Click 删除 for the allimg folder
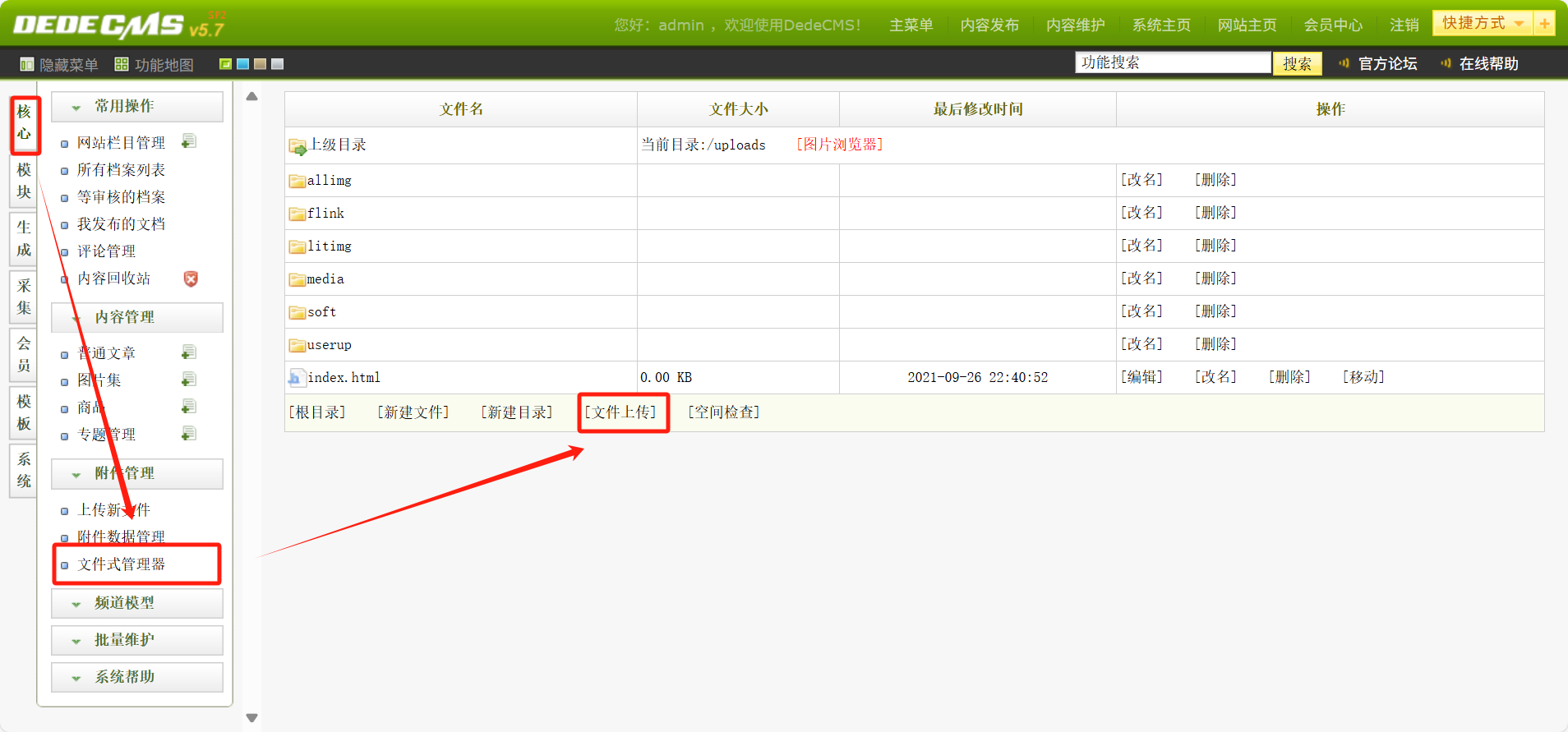Viewport: 1568px width, 732px height. 1216,180
